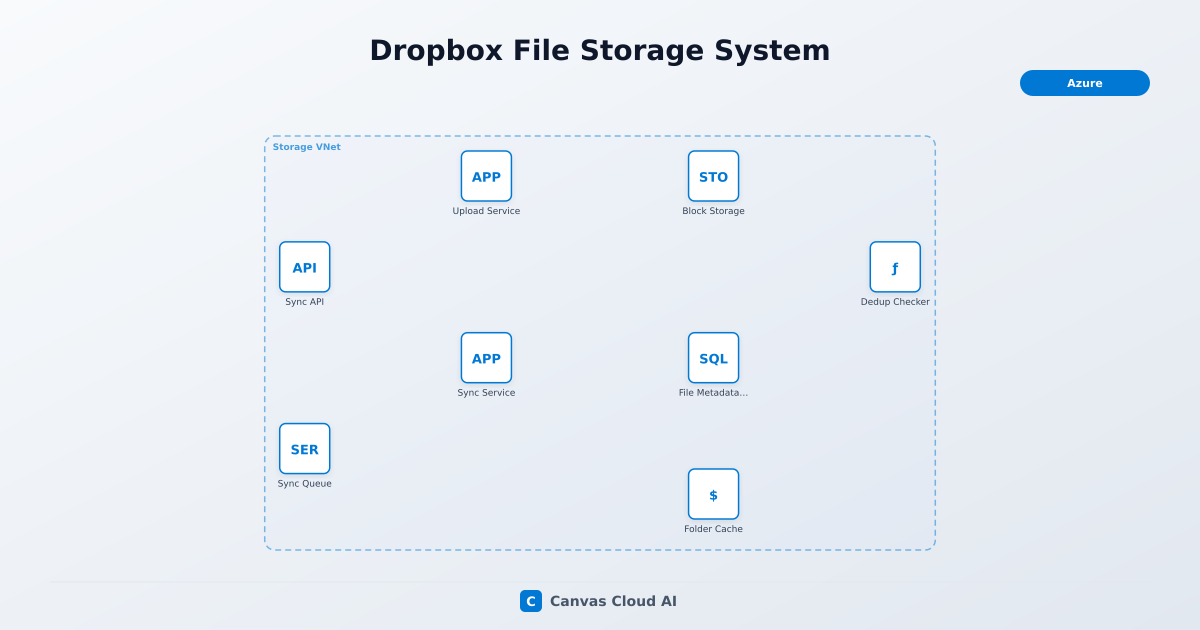Click the Folder Cache icon

(x=713, y=494)
